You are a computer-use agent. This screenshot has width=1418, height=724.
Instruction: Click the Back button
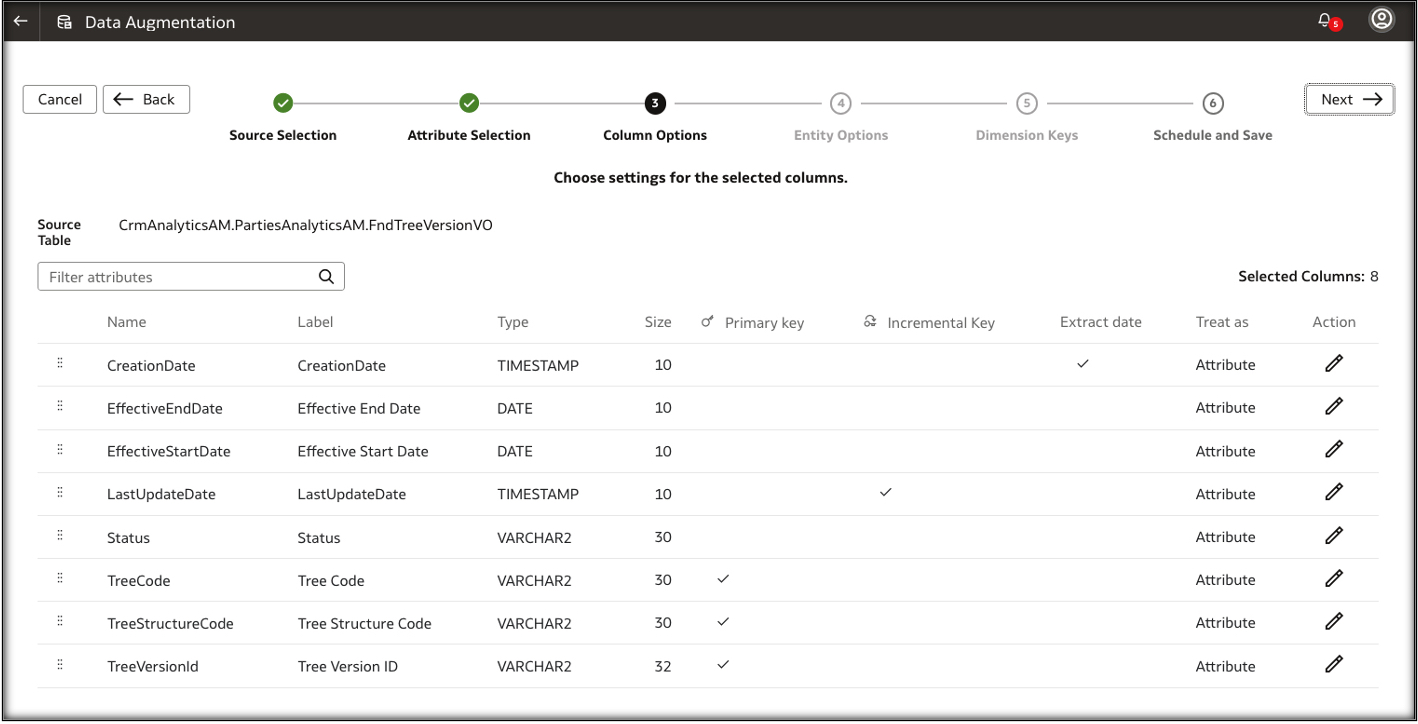click(x=146, y=99)
